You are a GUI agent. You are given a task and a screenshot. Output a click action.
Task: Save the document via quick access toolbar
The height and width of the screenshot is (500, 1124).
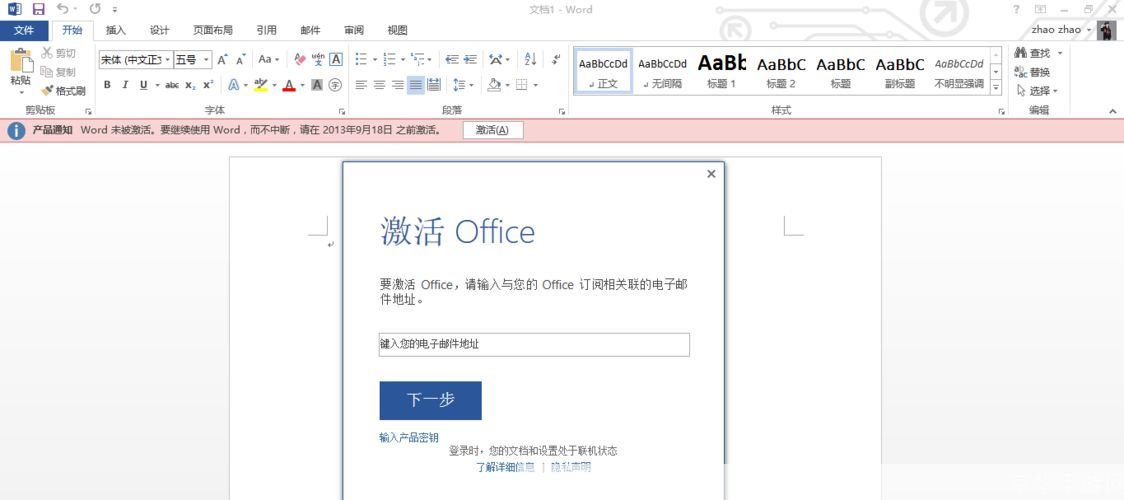point(39,9)
